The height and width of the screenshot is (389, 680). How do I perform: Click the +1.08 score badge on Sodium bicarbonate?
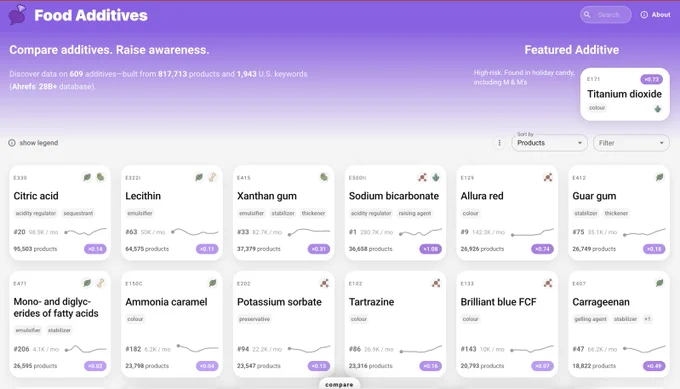(431, 249)
